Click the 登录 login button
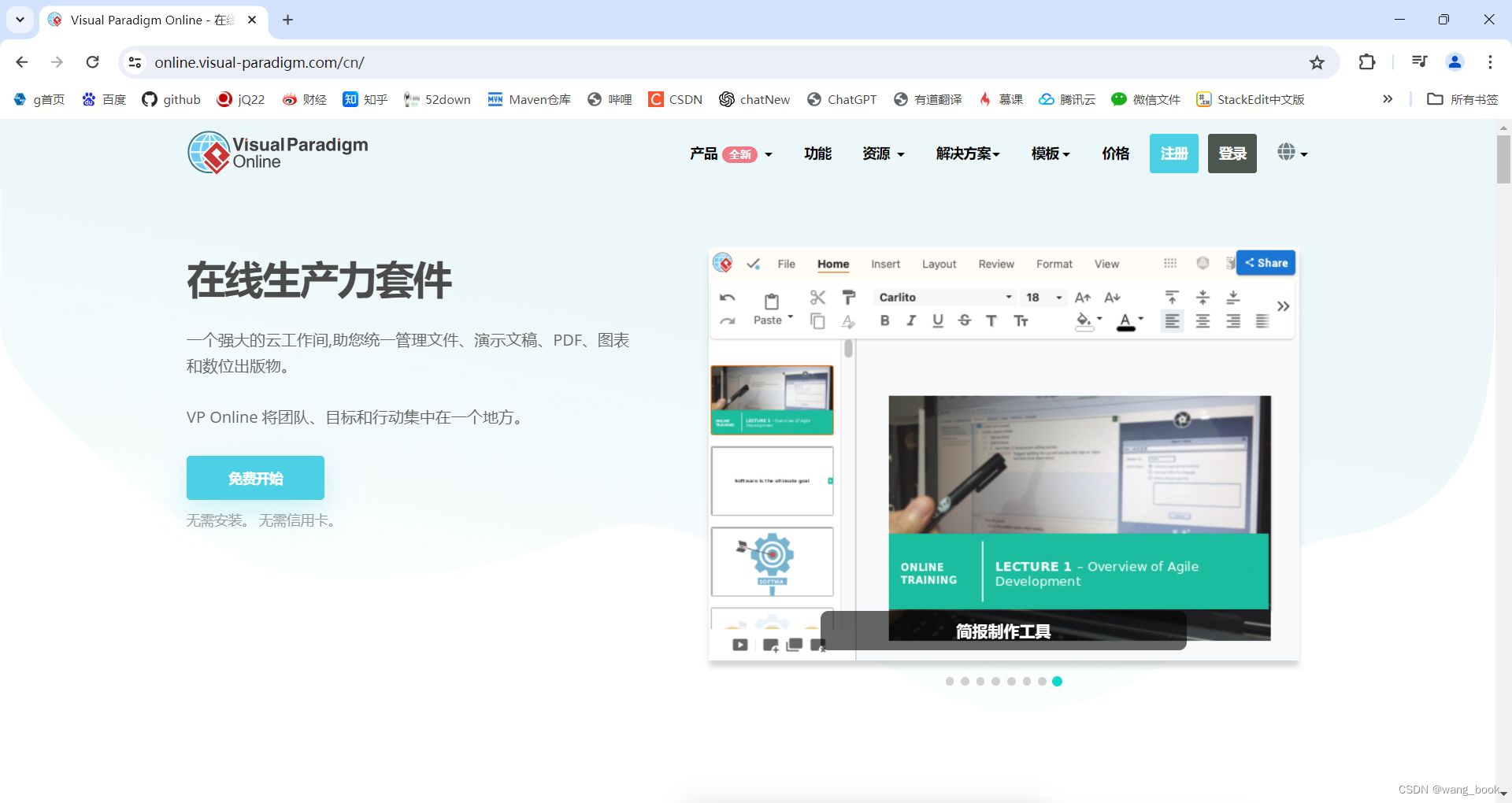This screenshot has height=803, width=1512. click(1232, 154)
